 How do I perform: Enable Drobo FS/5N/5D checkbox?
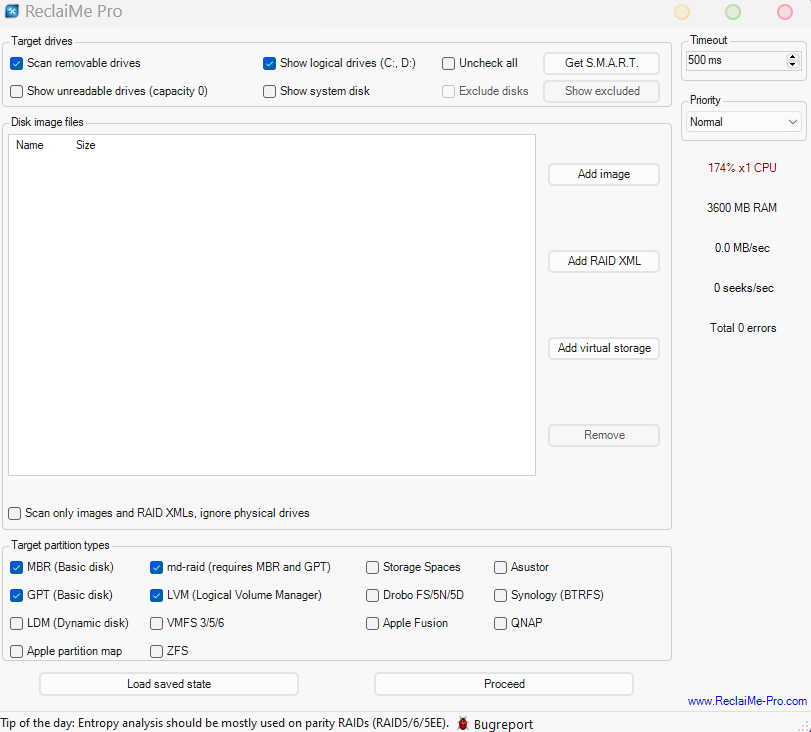[x=372, y=595]
